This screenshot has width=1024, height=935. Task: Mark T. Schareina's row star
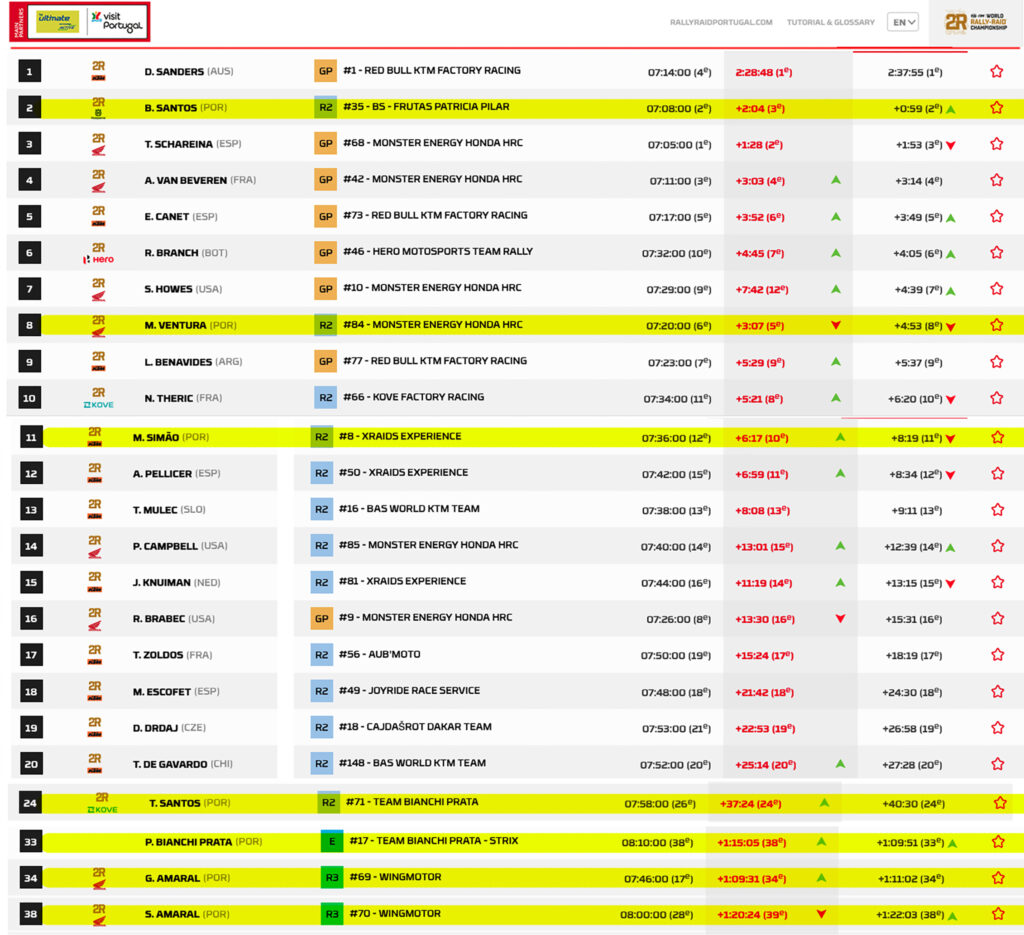[996, 144]
